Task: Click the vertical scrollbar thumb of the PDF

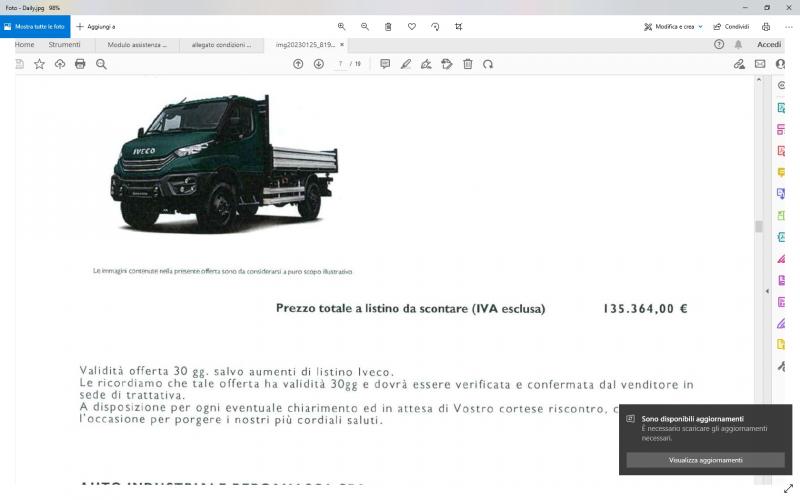Action: coord(758,226)
